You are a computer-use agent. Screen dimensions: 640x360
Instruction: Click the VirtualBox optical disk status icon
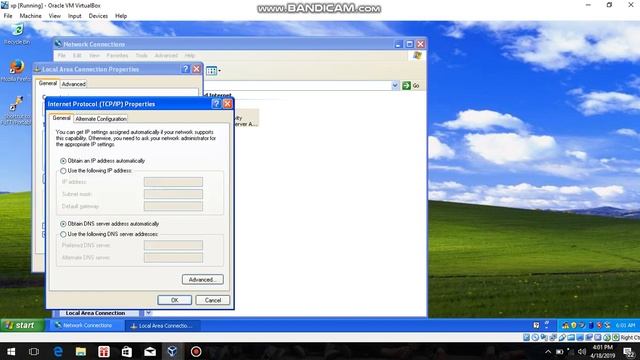tap(535, 337)
